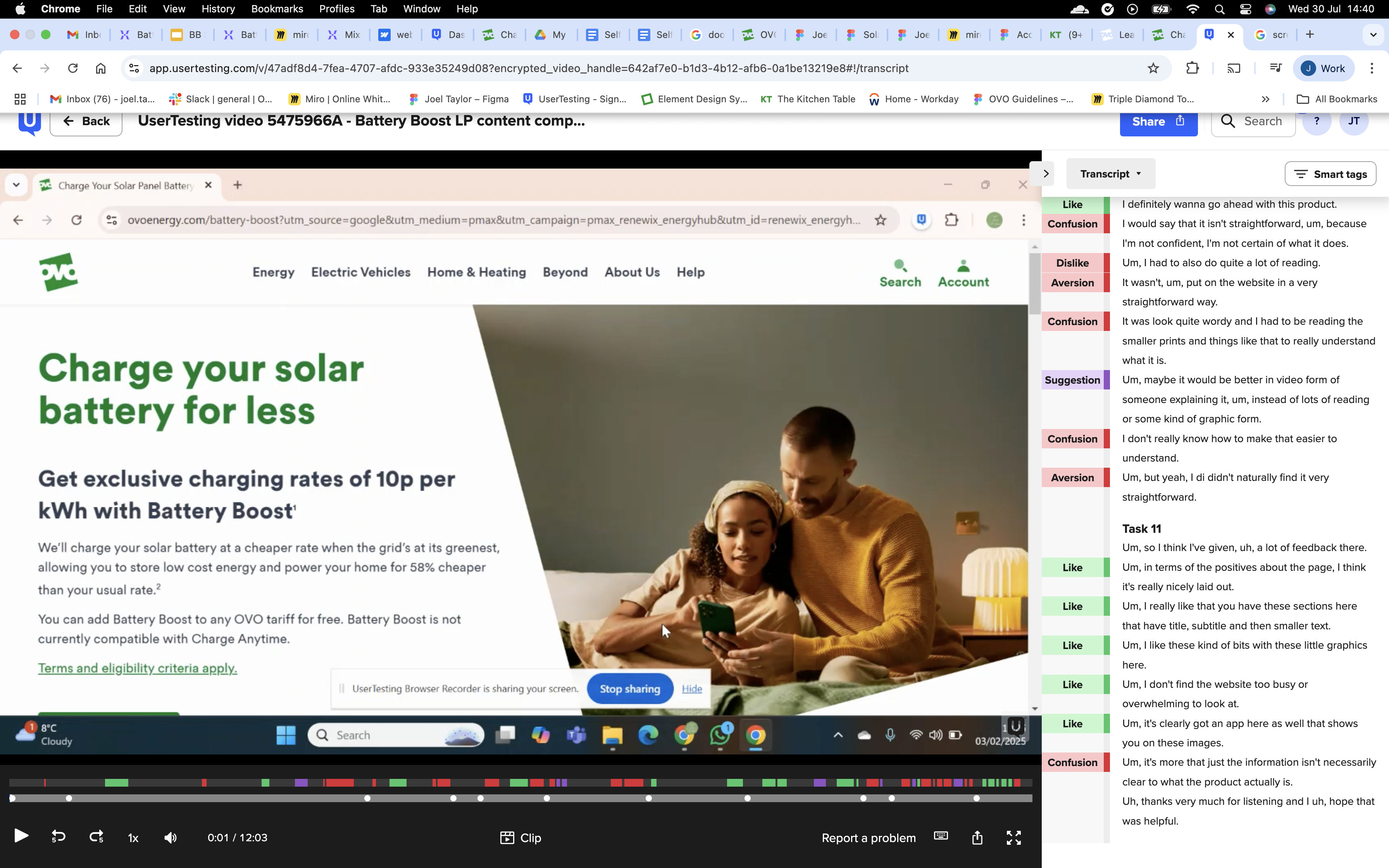
Task: Click first purple segment on sentiment timeline
Action: point(301,782)
